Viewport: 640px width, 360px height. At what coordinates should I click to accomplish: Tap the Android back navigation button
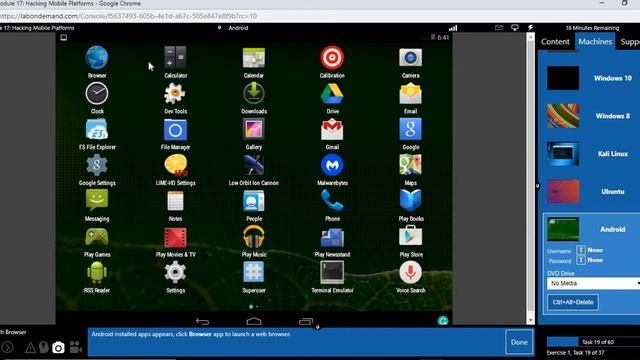[x=202, y=321]
